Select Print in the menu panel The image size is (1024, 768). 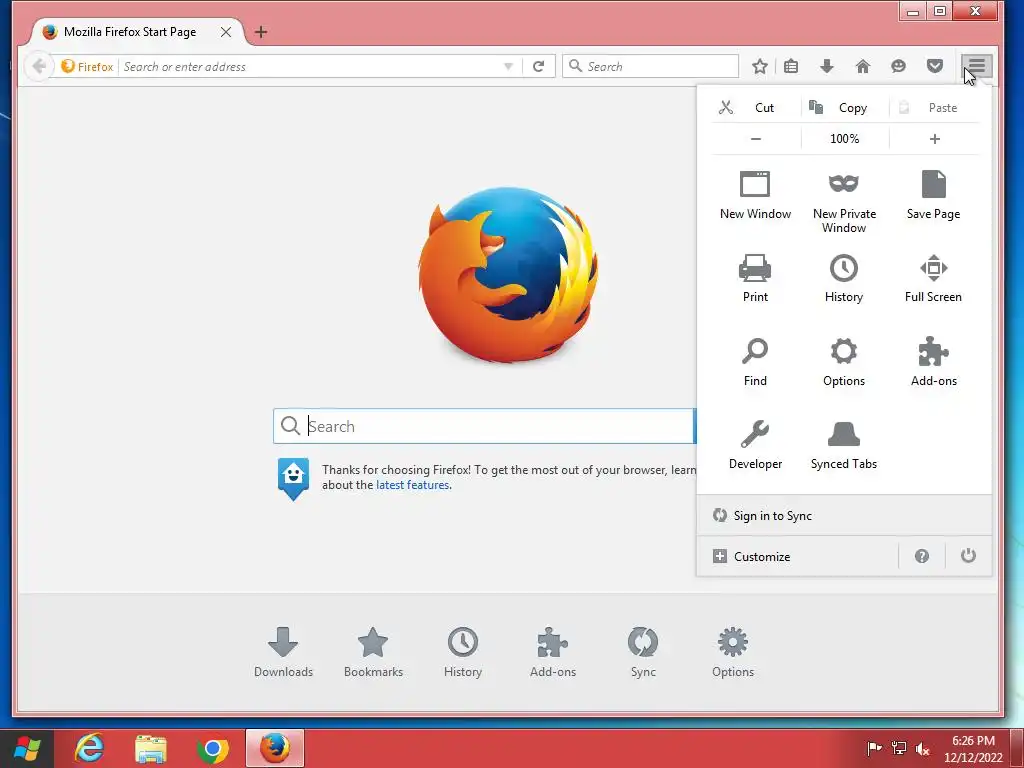point(755,278)
